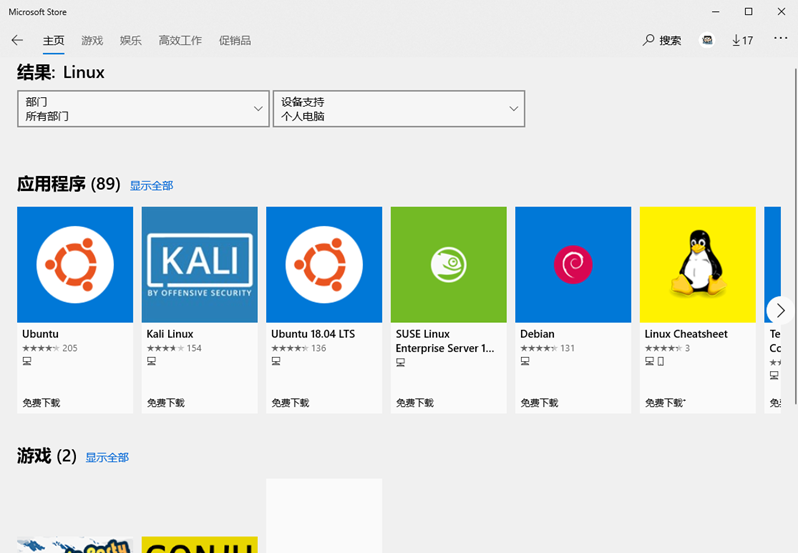798x553 pixels.
Task: Click the PC device icon under Ubuntu
Action: (27, 361)
